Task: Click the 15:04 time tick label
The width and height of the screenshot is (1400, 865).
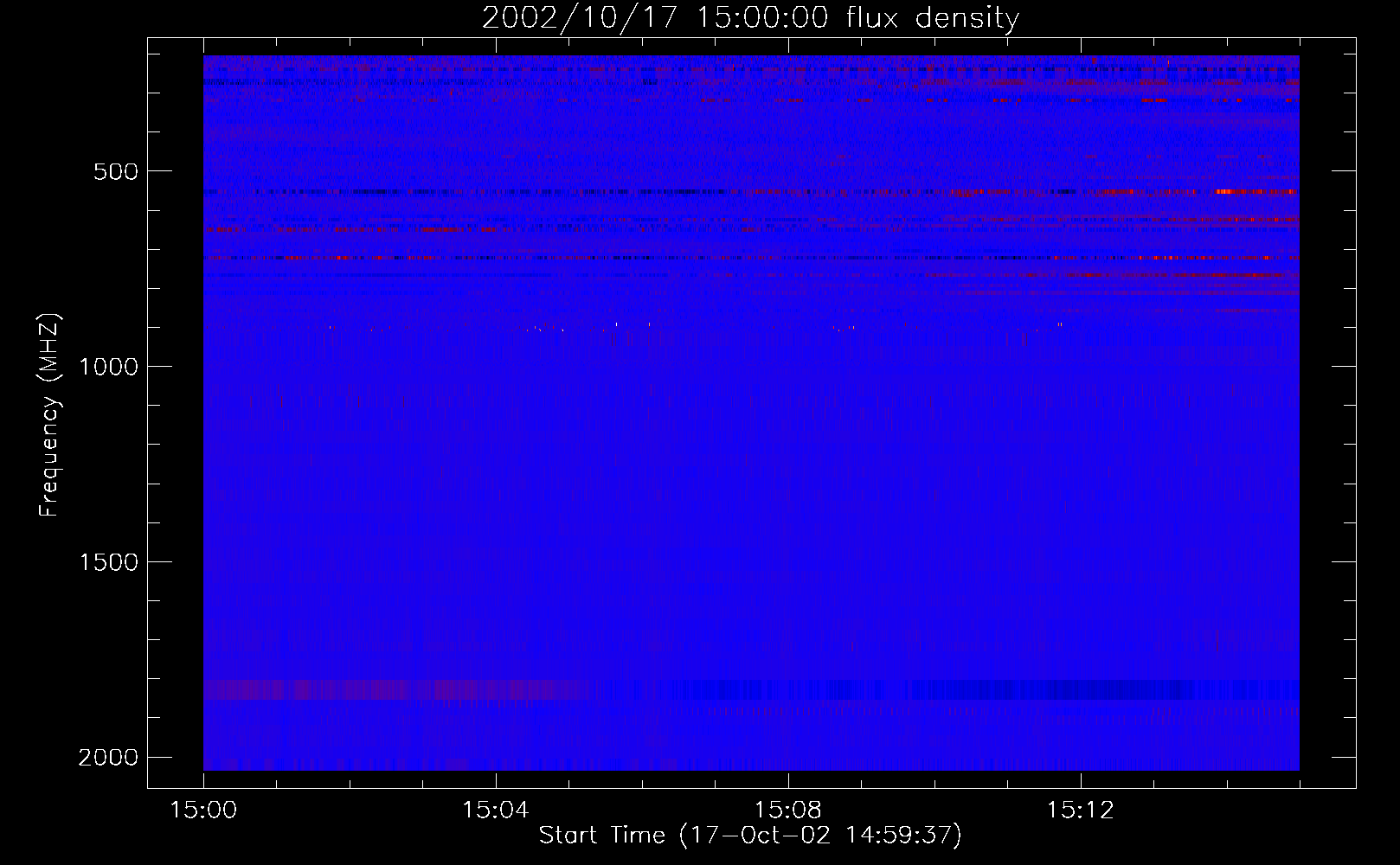Action: 495,811
